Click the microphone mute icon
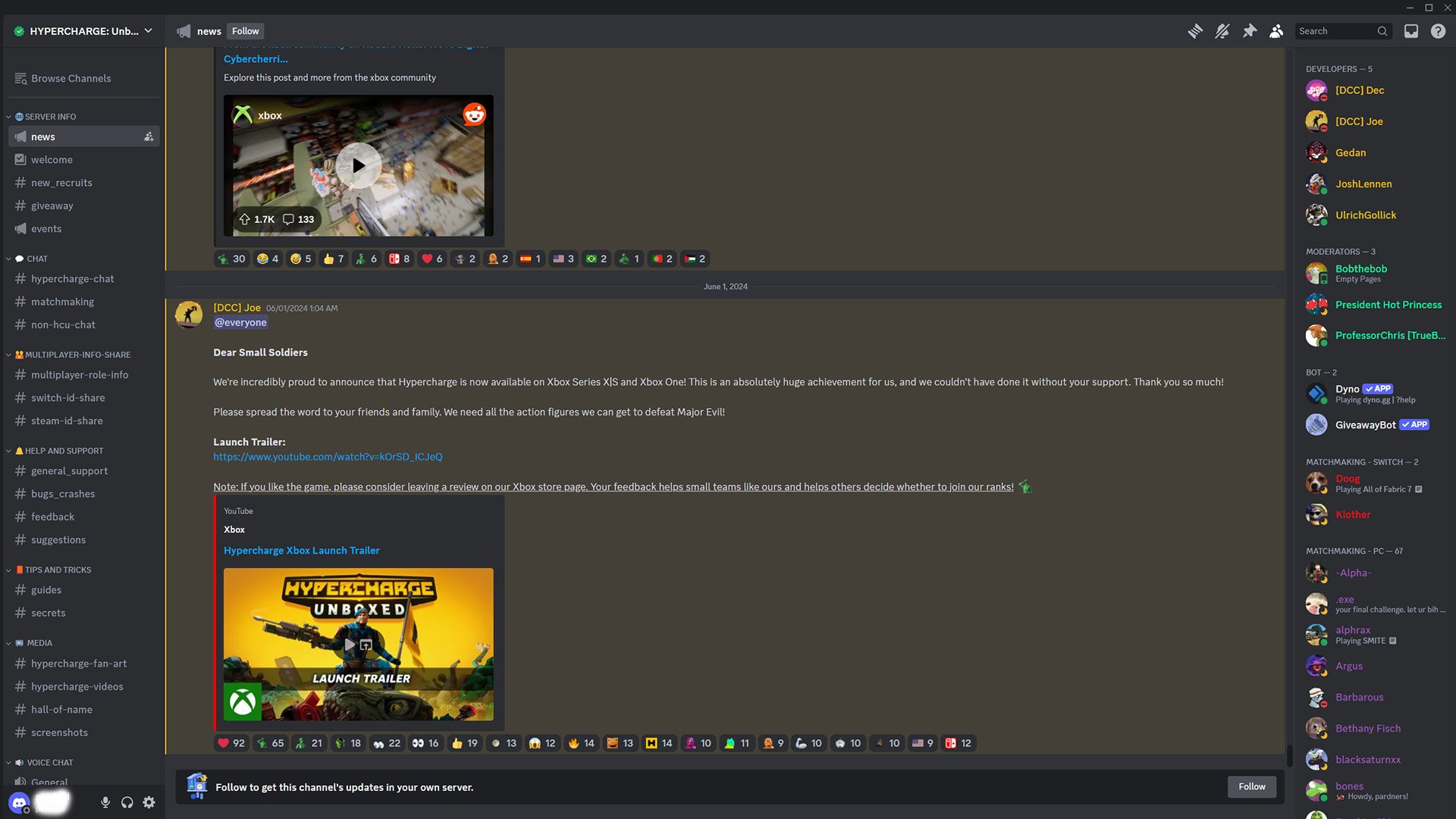The image size is (1456, 819). click(105, 802)
